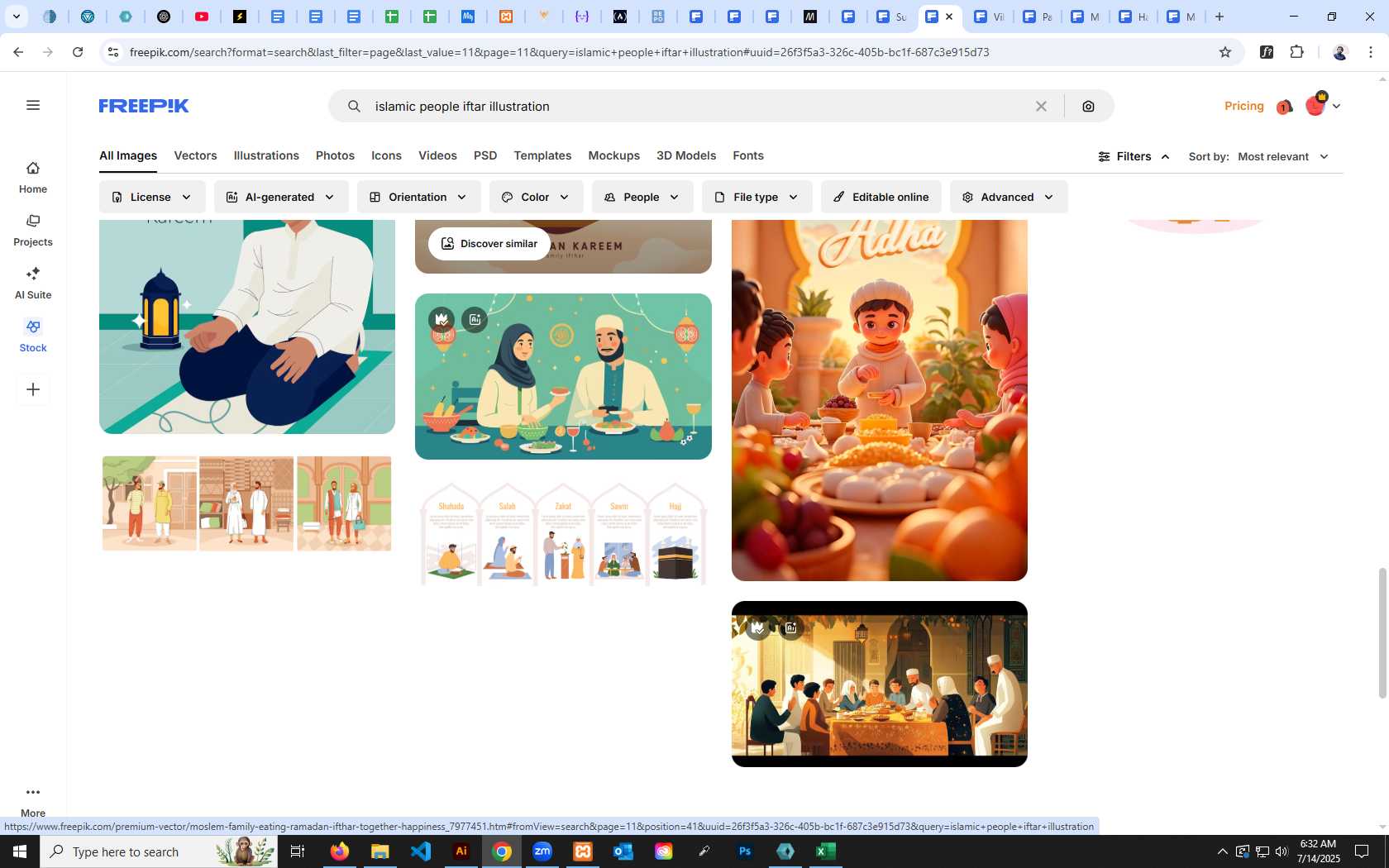The height and width of the screenshot is (868, 1389).
Task: Switch to Mockups tab
Action: 613,155
